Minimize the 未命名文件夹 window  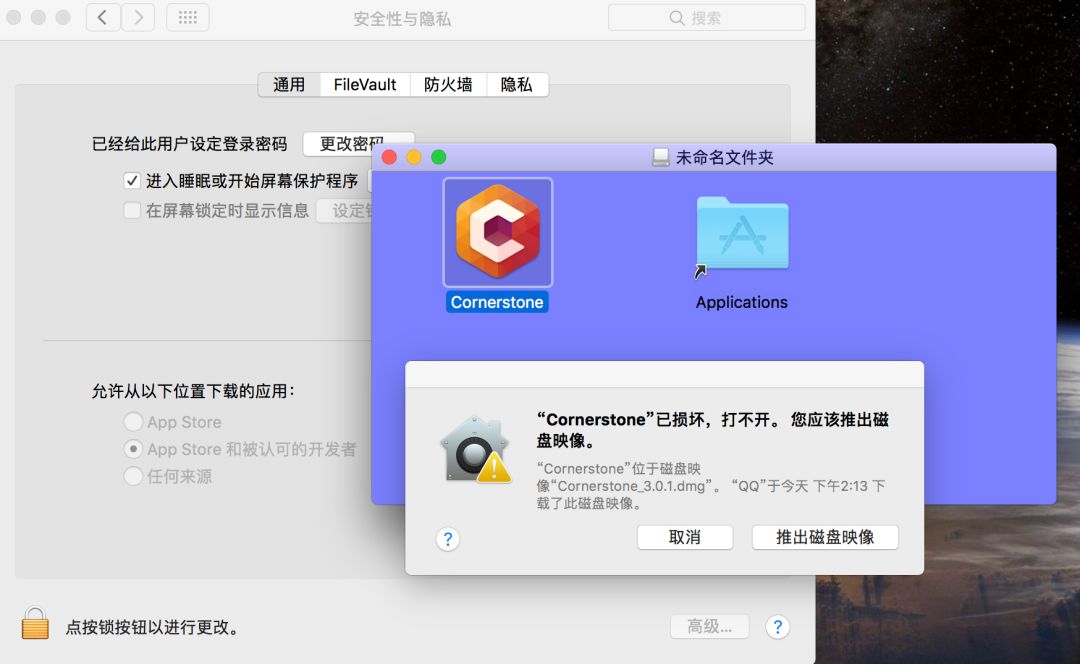(x=414, y=157)
